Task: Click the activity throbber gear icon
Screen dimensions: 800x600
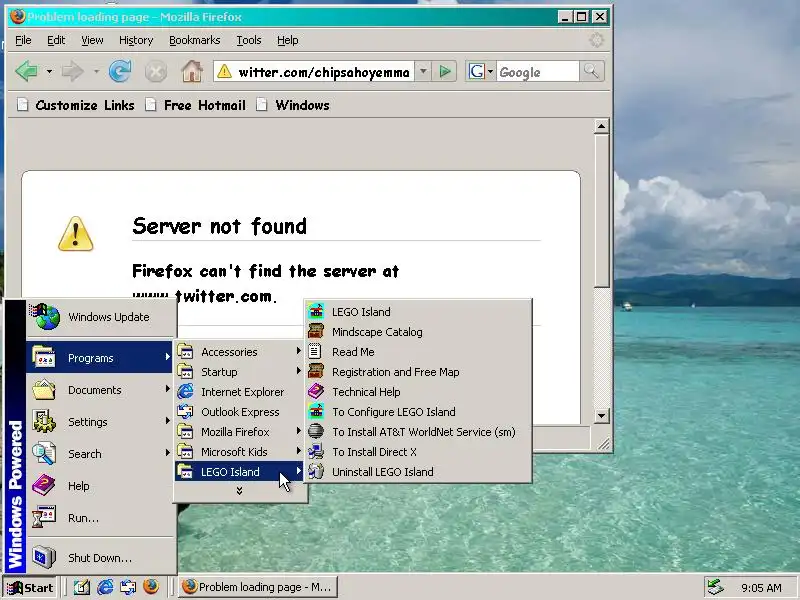Action: coord(596,40)
